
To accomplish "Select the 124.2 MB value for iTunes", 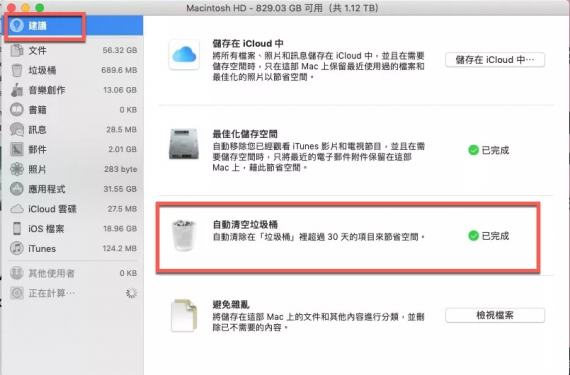I will [120, 249].
